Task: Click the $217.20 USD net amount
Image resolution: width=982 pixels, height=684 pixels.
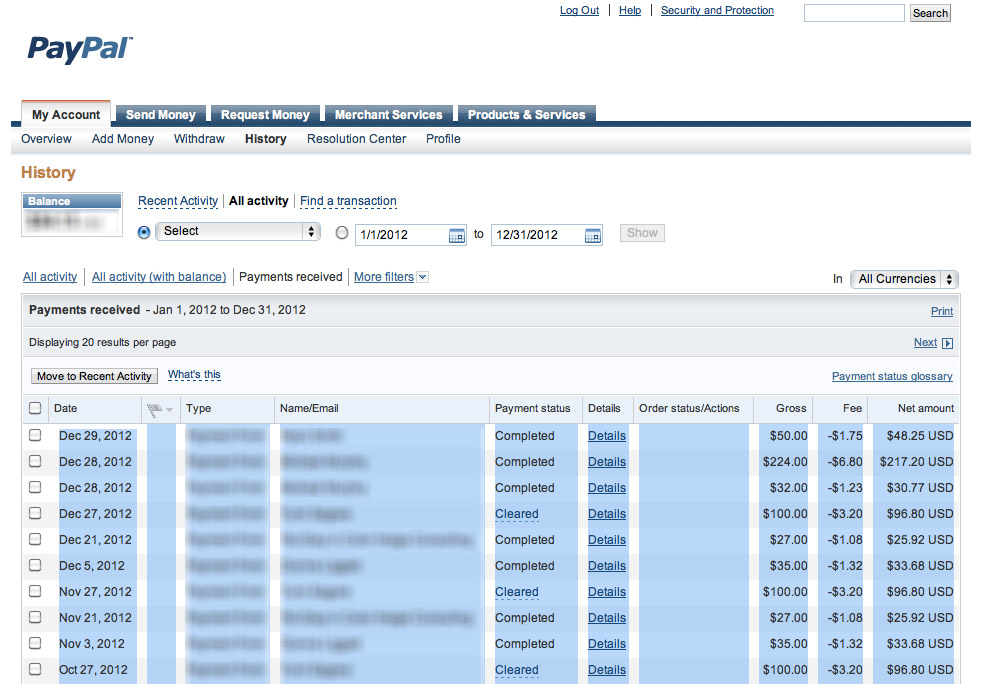Action: click(x=916, y=462)
